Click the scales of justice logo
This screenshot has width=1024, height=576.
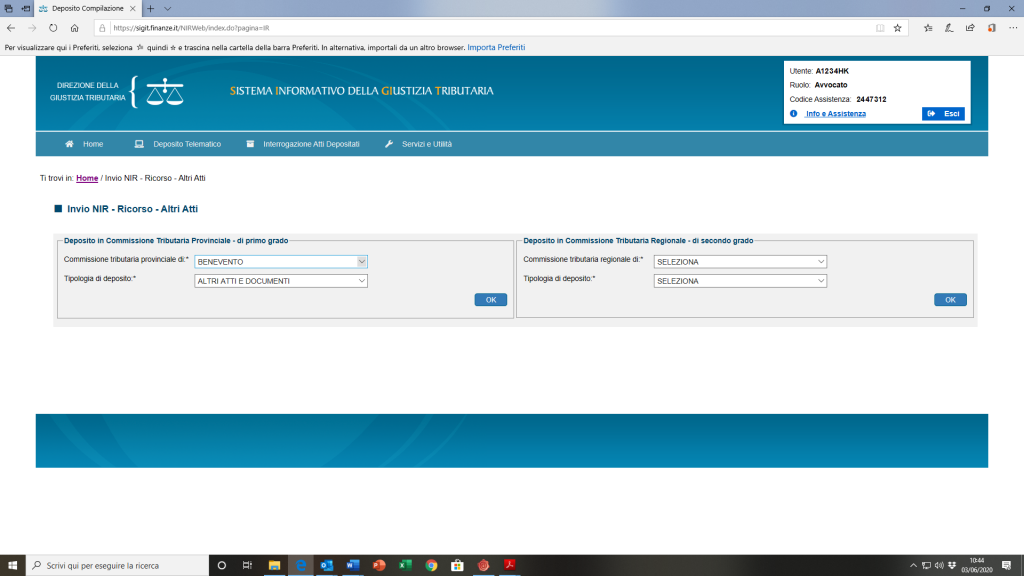click(165, 91)
